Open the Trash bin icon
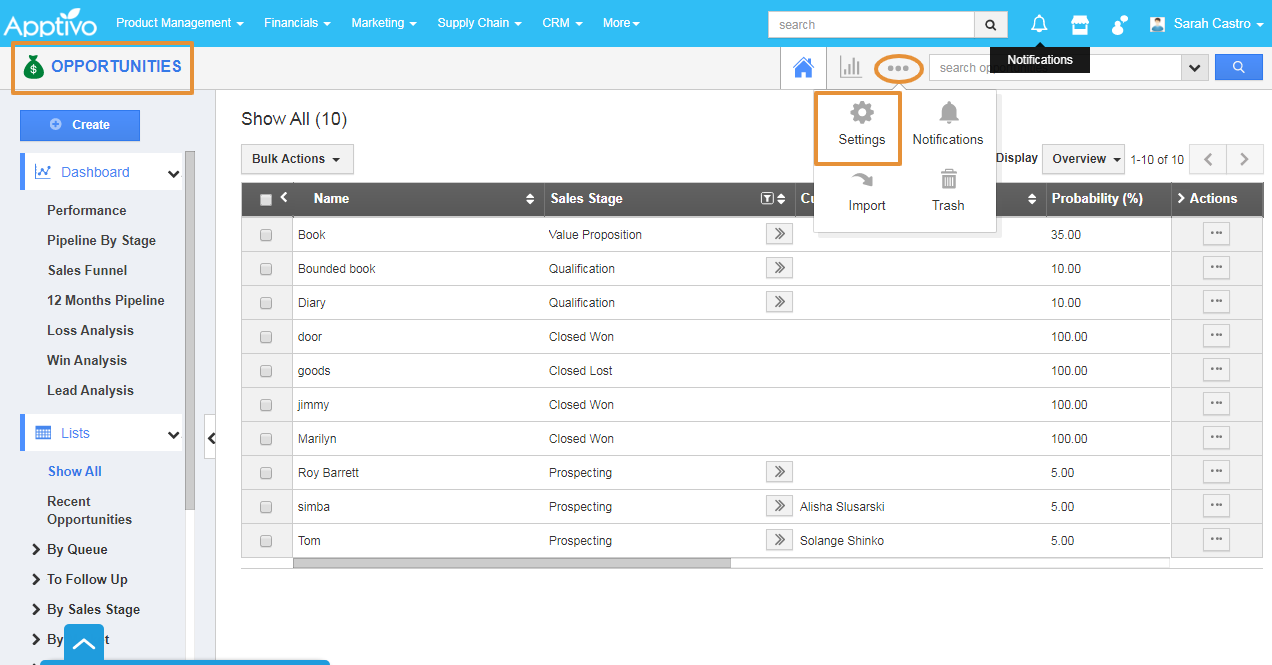This screenshot has width=1272, height=665. [x=948, y=180]
